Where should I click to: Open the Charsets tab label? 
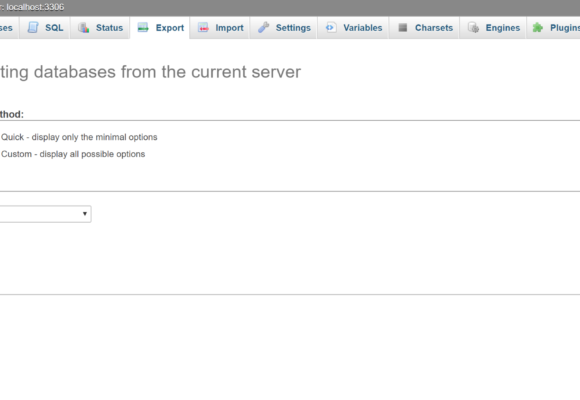[434, 28]
